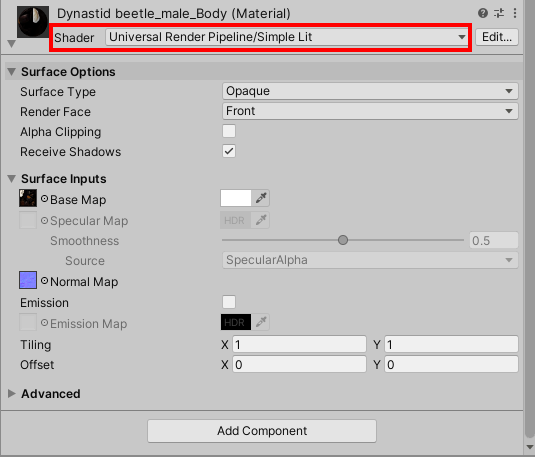Click the Base Map texture picker circle

coord(44,199)
